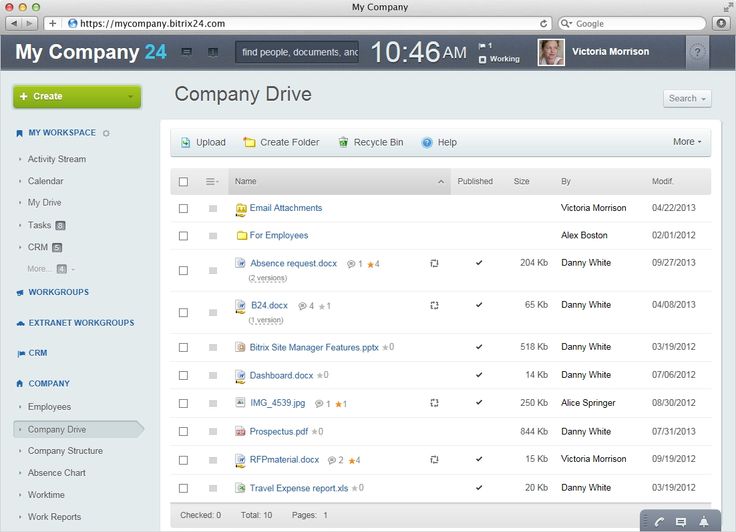Open the Search dropdown button
The width and height of the screenshot is (736, 532).
pyautogui.click(x=687, y=99)
